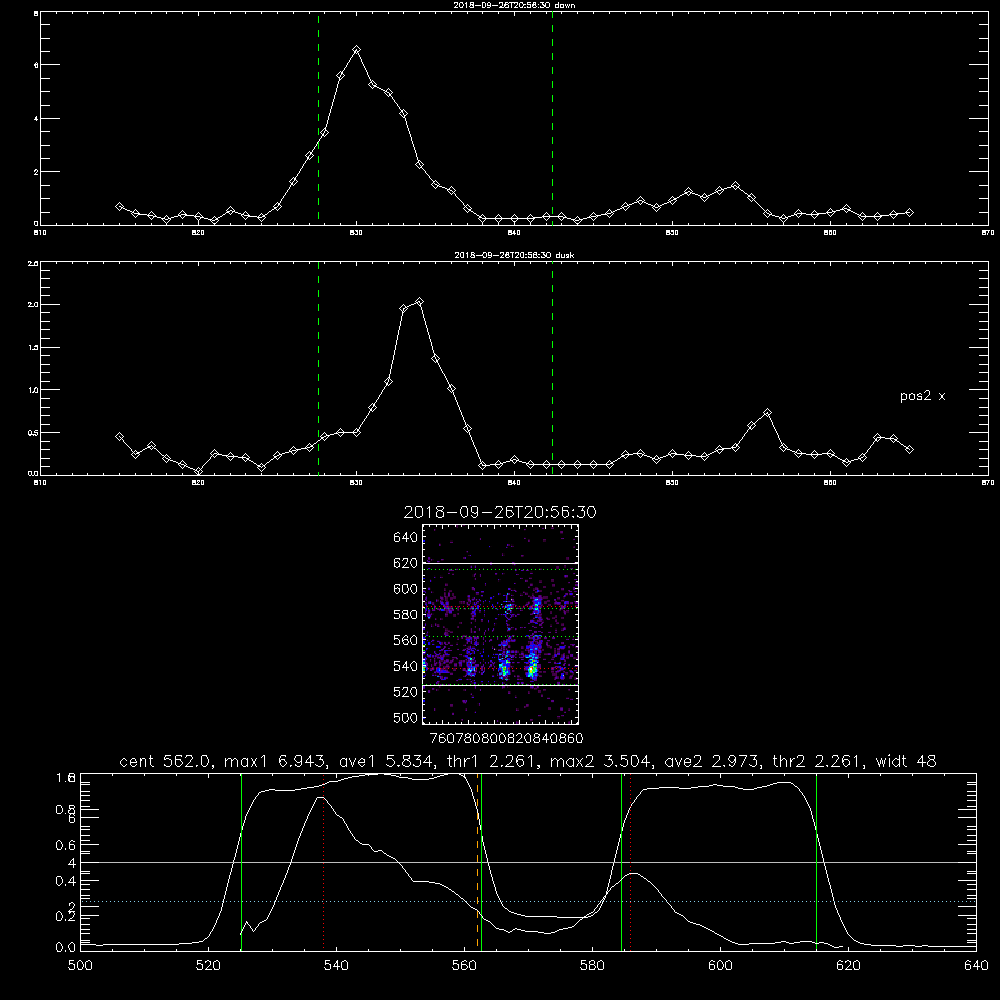
Task: Click the 560 label on bottom plot x-axis
Action: pos(464,966)
